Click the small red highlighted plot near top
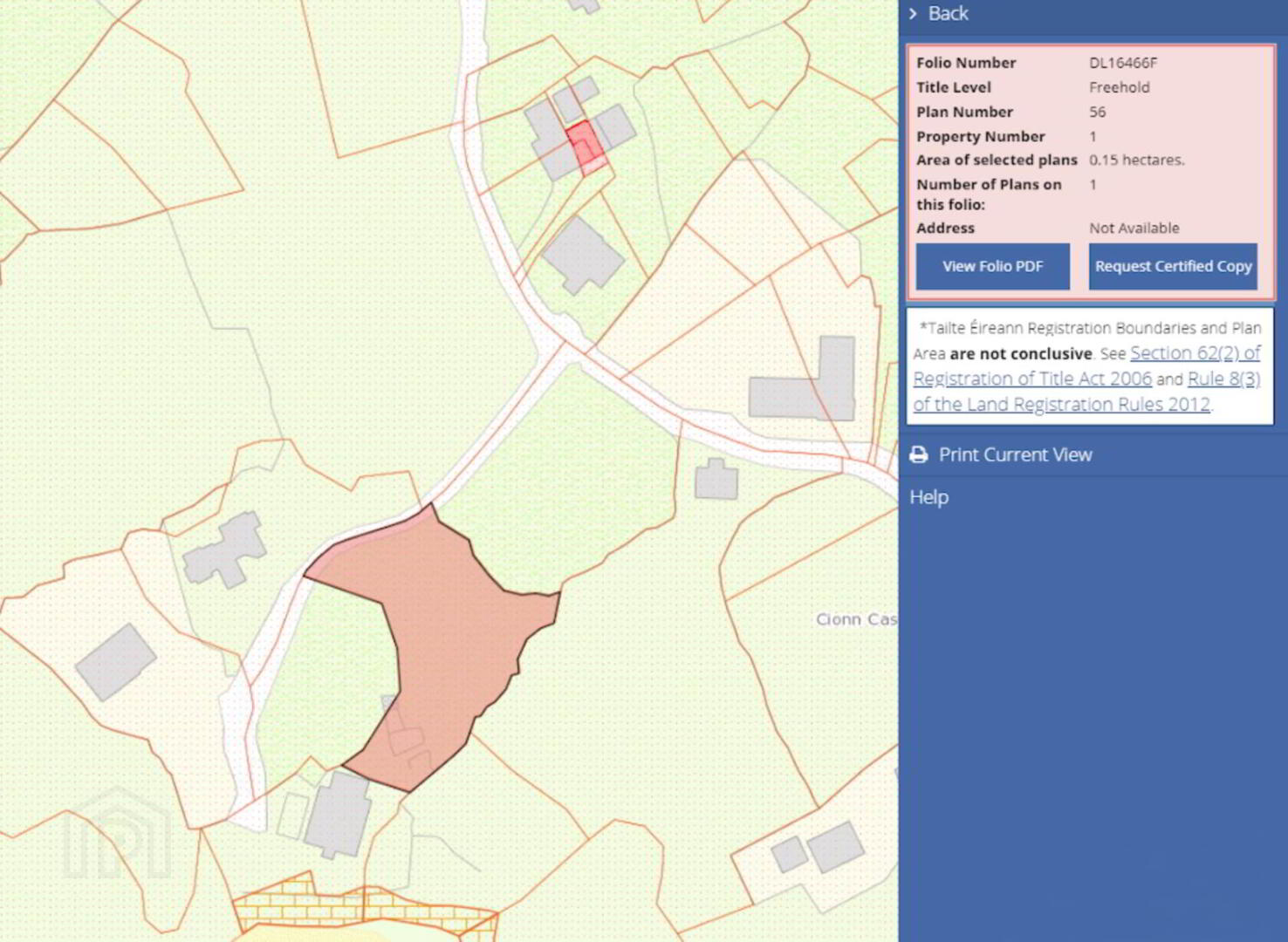 coord(584,145)
